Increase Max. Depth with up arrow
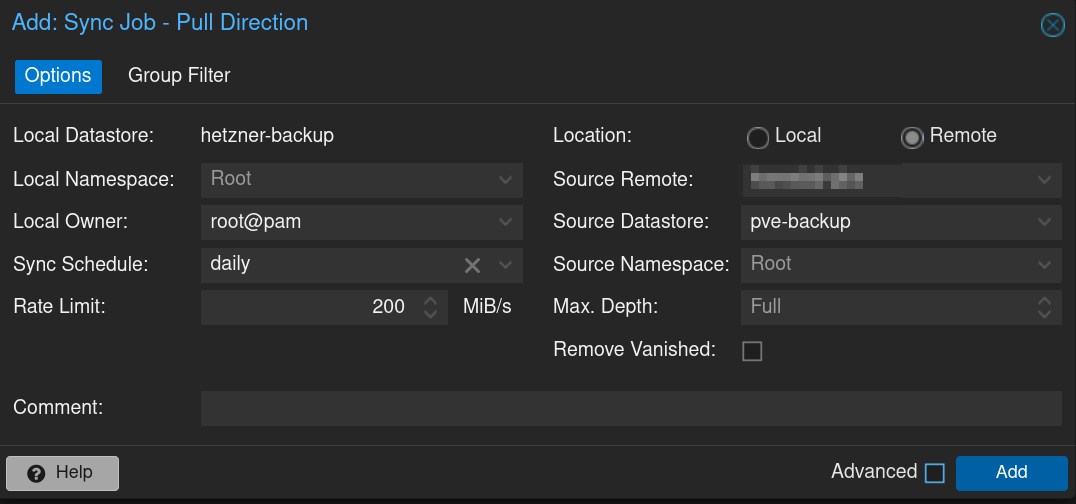The image size is (1076, 504). tap(1044, 300)
